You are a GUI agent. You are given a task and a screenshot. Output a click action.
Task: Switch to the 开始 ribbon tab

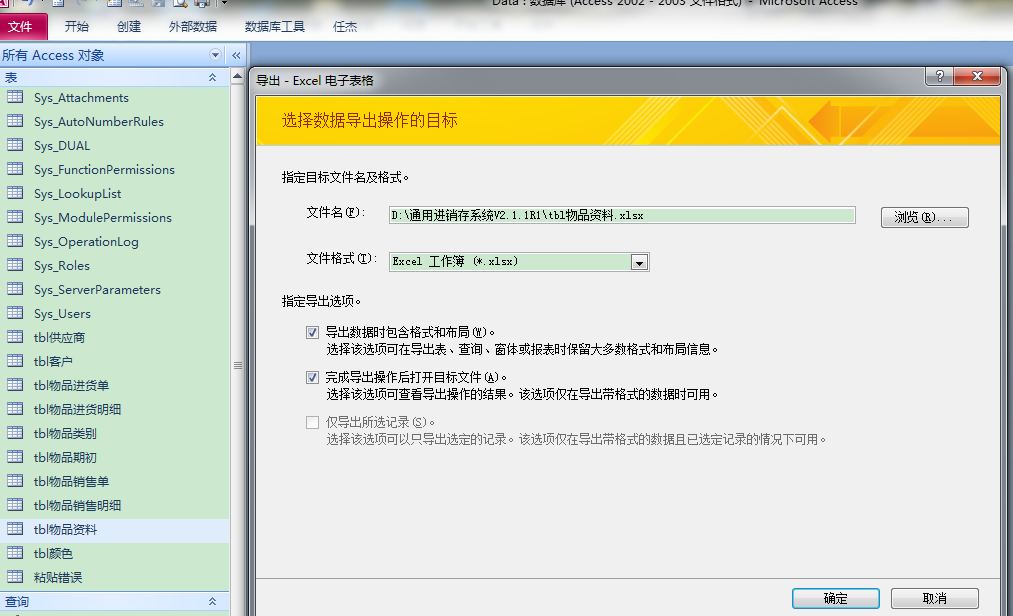click(x=77, y=27)
